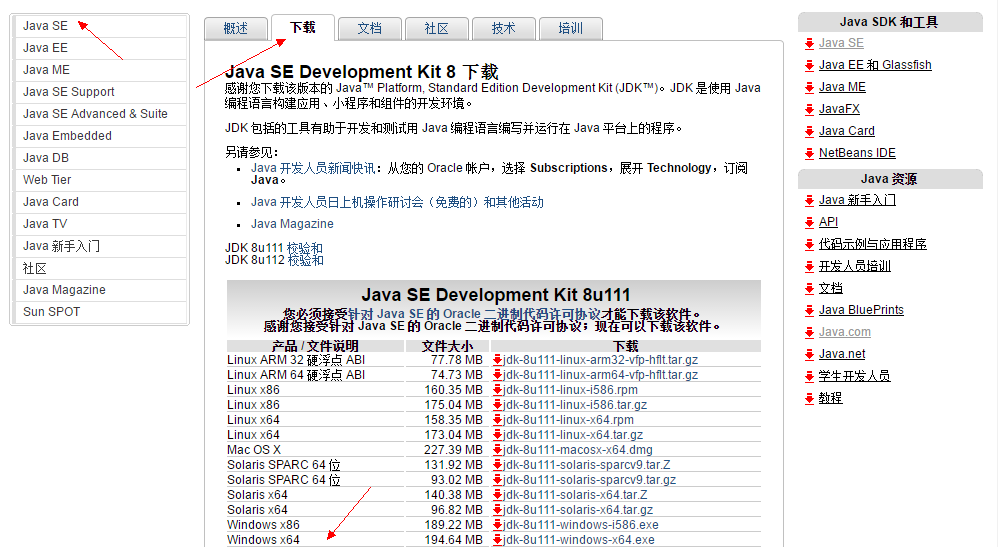Download jdk-8u111-windows-x64.exe file link
The height and width of the screenshot is (547, 998).
pyautogui.click(x=579, y=540)
